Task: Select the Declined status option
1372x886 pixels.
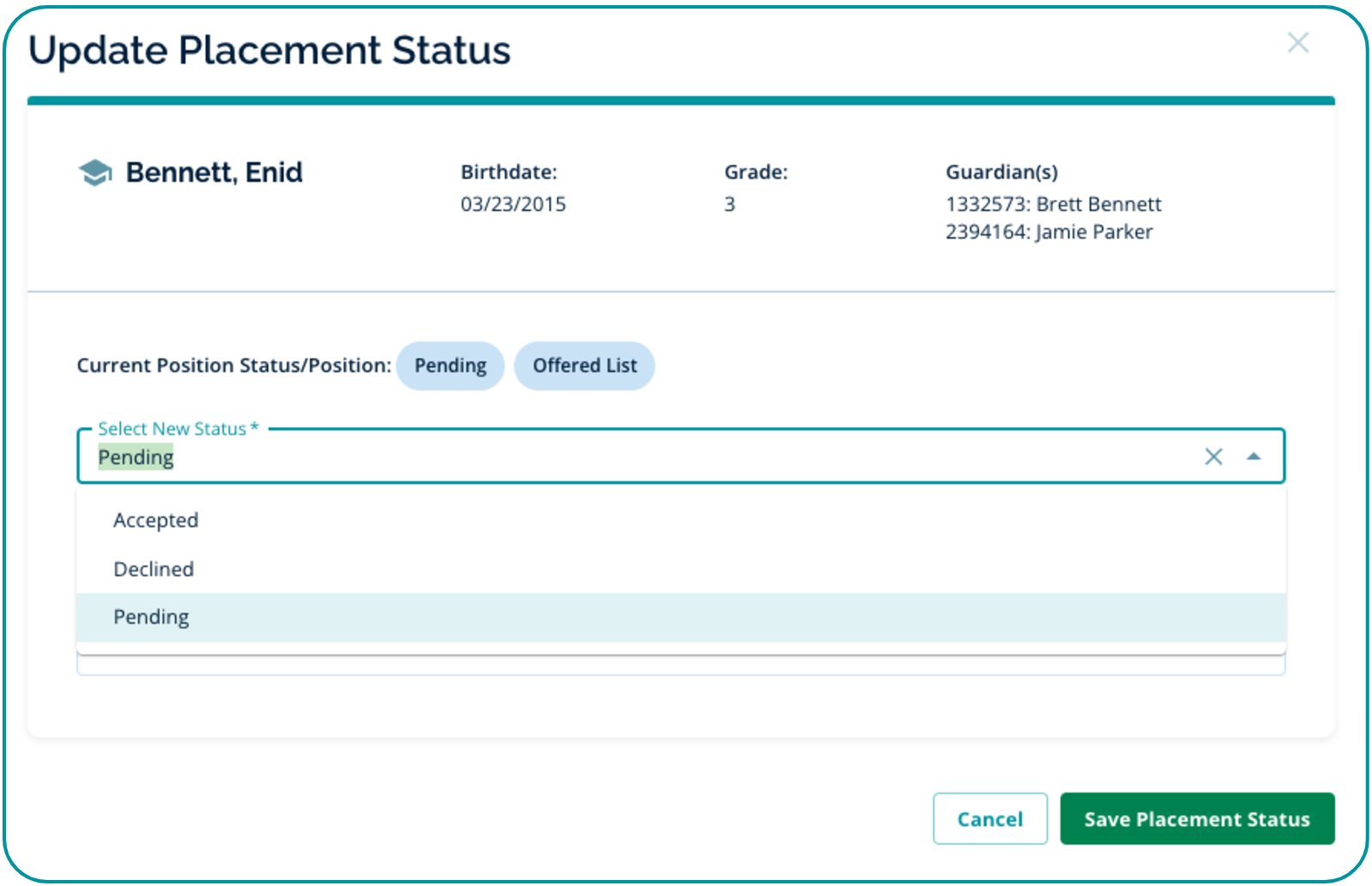Action: pos(154,570)
